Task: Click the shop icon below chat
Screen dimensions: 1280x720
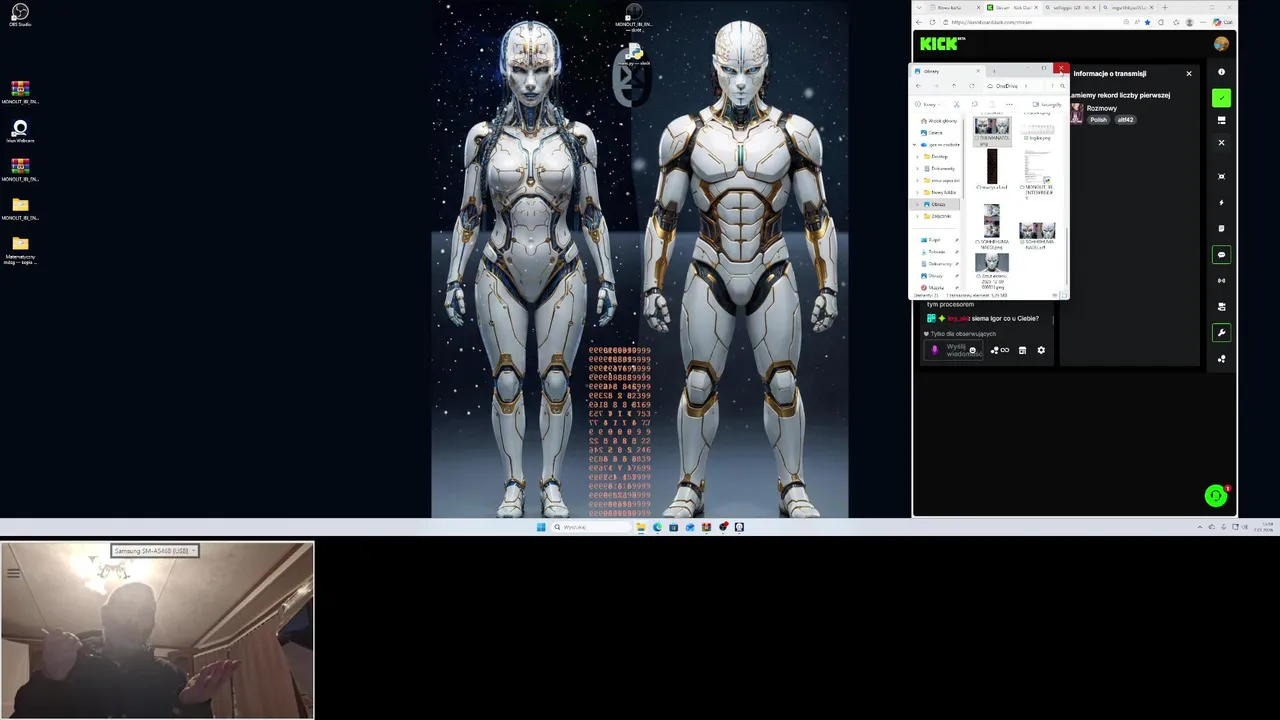Action: coord(1022,350)
